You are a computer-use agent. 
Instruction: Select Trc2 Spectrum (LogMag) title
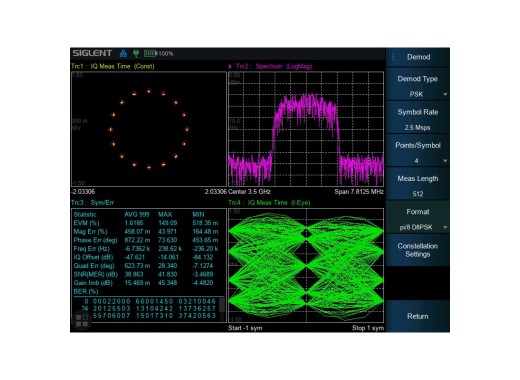274,66
